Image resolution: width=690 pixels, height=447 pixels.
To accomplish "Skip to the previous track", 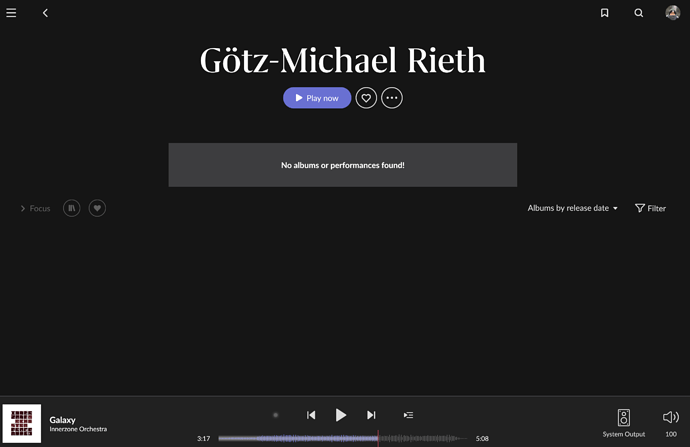I will pyautogui.click(x=311, y=415).
